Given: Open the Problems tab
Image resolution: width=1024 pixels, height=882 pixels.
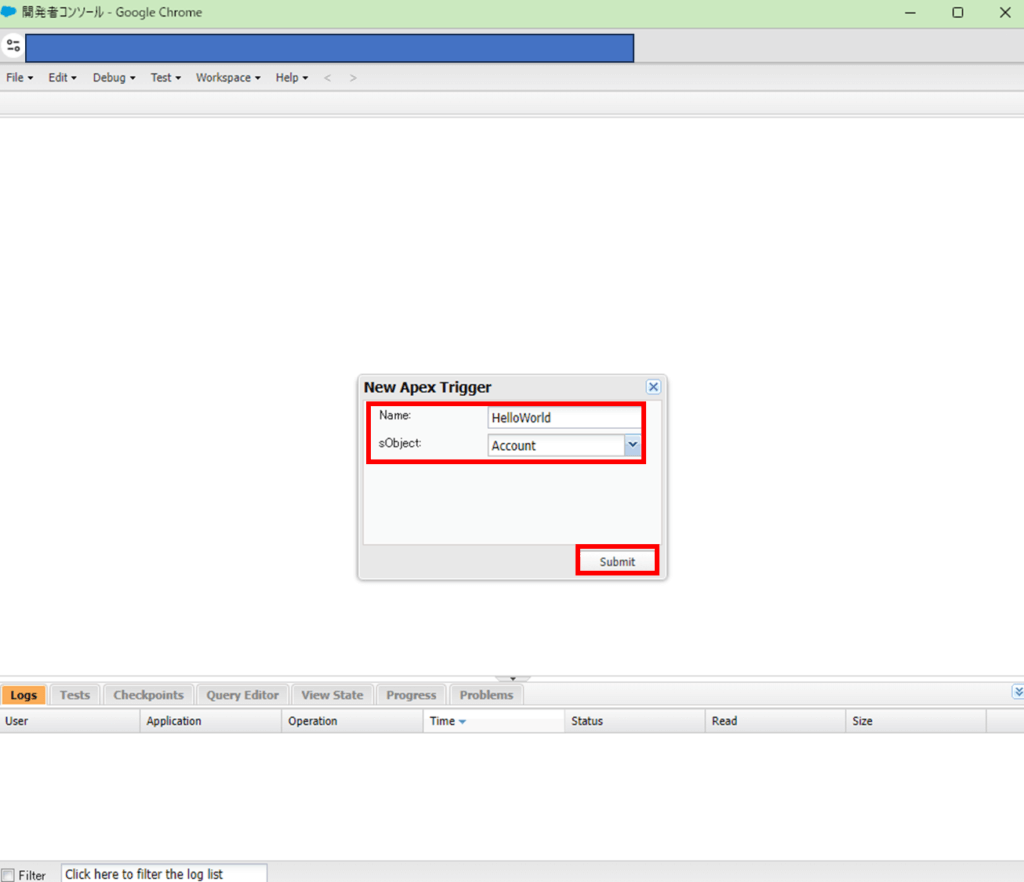Looking at the screenshot, I should coord(486,695).
